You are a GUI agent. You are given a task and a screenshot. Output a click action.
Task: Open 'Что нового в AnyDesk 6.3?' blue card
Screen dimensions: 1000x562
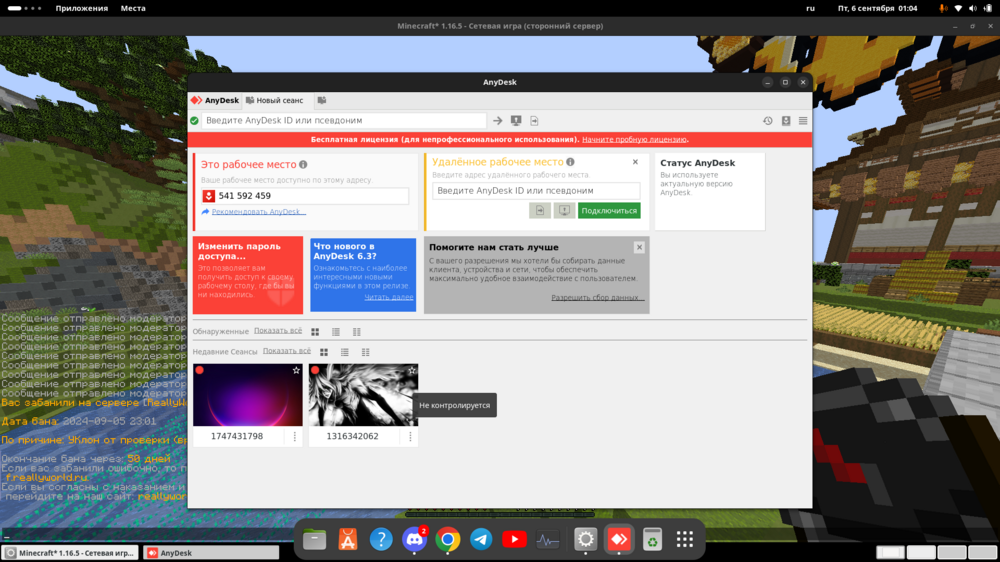[363, 275]
